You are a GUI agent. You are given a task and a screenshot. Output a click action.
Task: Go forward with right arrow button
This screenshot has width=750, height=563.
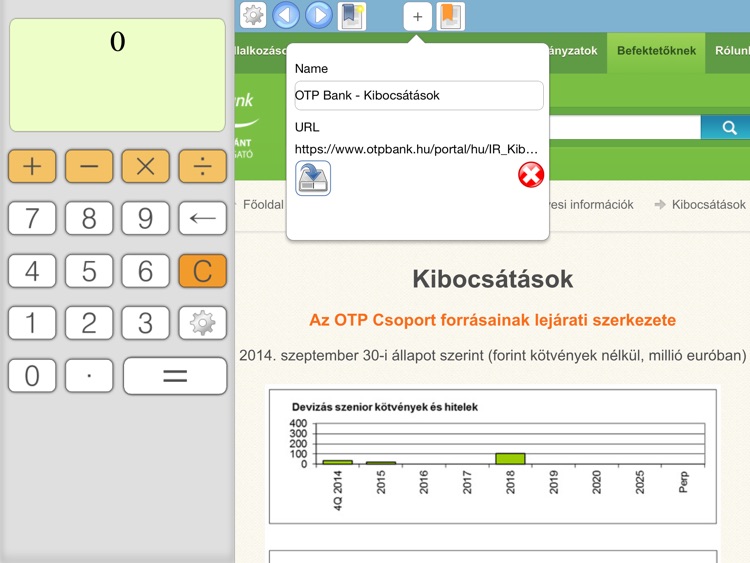click(319, 16)
